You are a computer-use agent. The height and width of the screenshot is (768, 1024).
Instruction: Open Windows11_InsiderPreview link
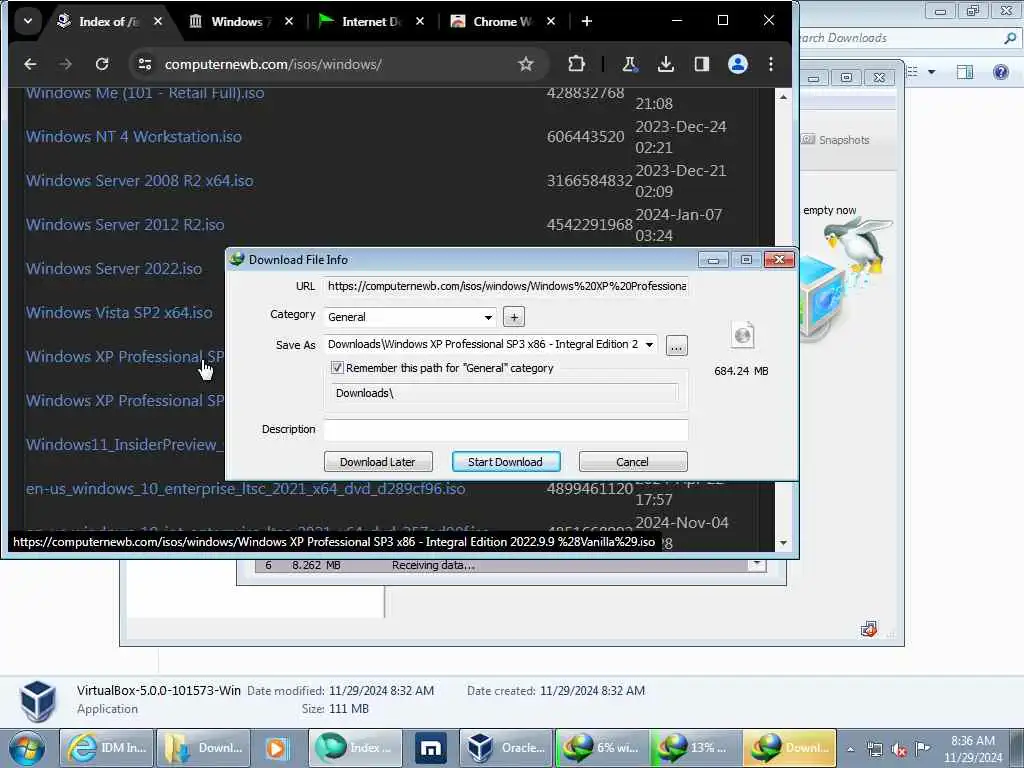tap(125, 445)
